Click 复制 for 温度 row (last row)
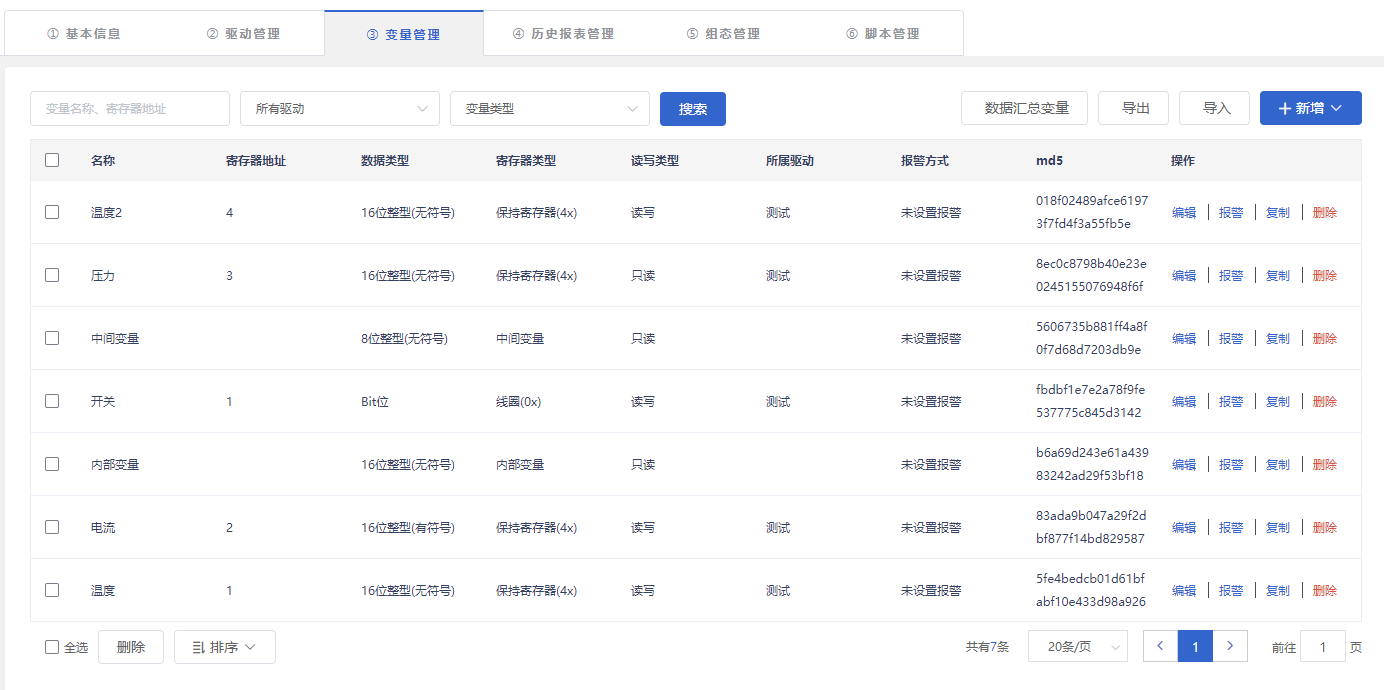This screenshot has height=690, width=1384. 1278,591
